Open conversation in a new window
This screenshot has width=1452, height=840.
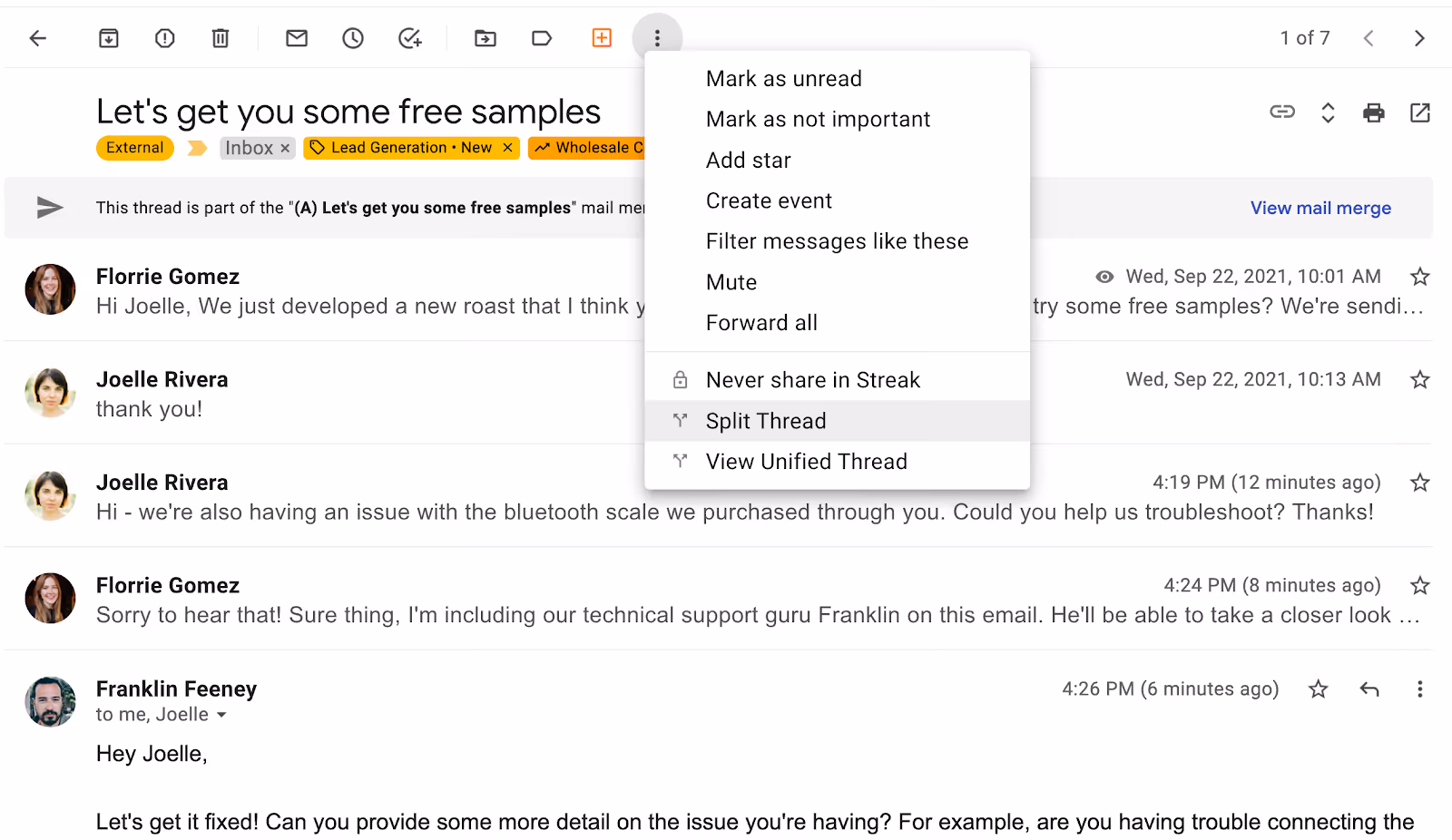click(1420, 112)
